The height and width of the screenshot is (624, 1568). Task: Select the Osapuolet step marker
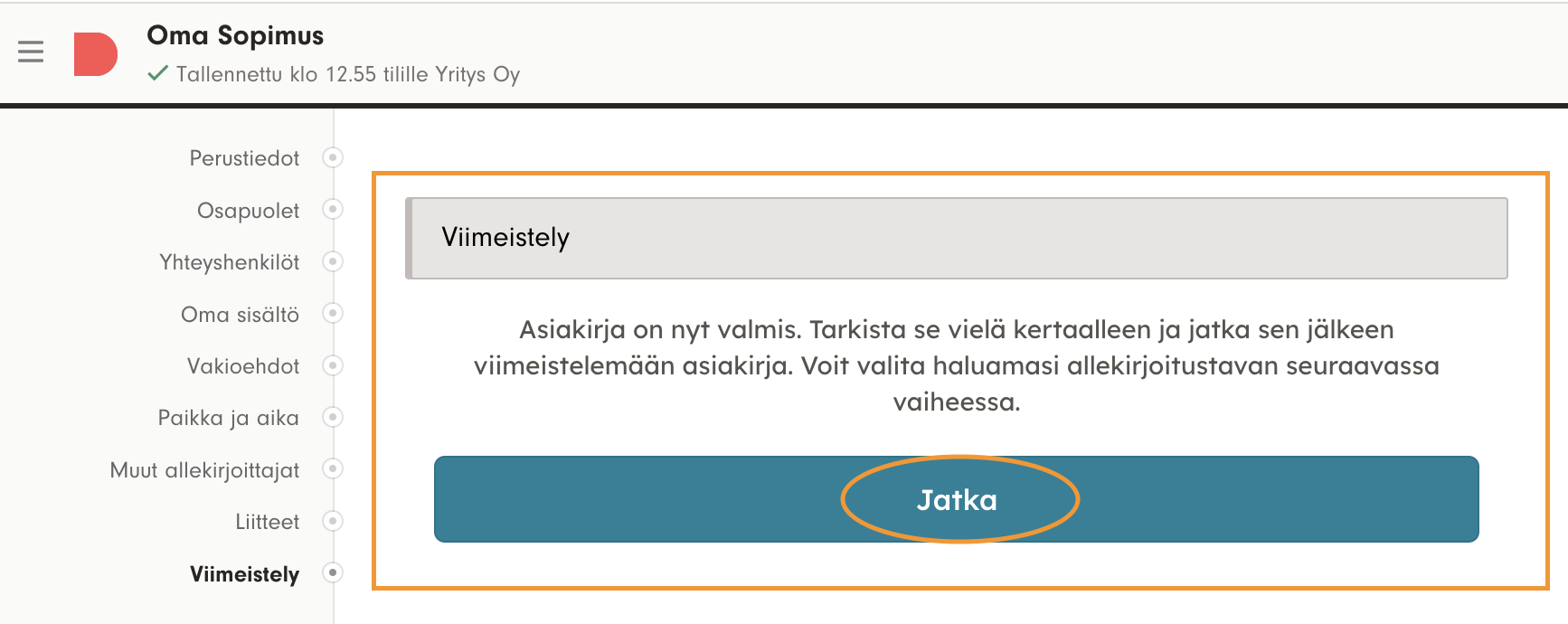click(x=333, y=210)
